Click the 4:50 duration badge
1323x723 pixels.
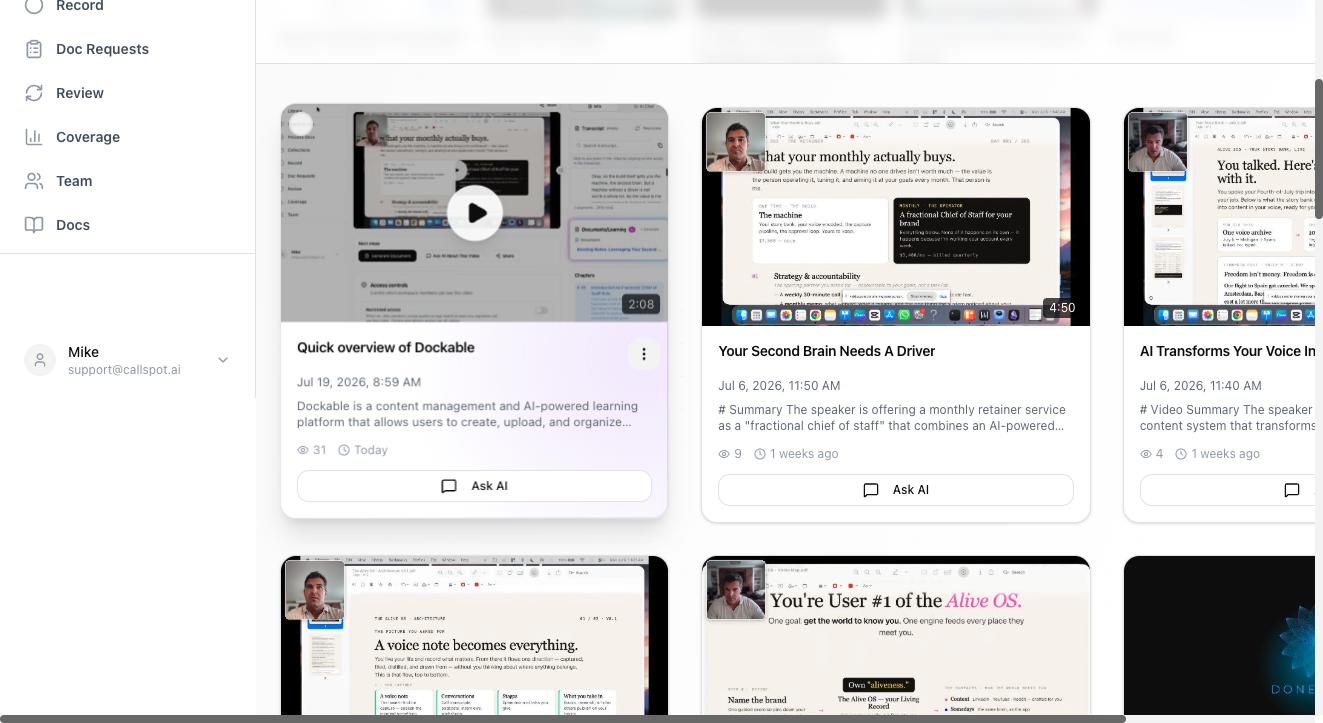pyautogui.click(x=1062, y=308)
